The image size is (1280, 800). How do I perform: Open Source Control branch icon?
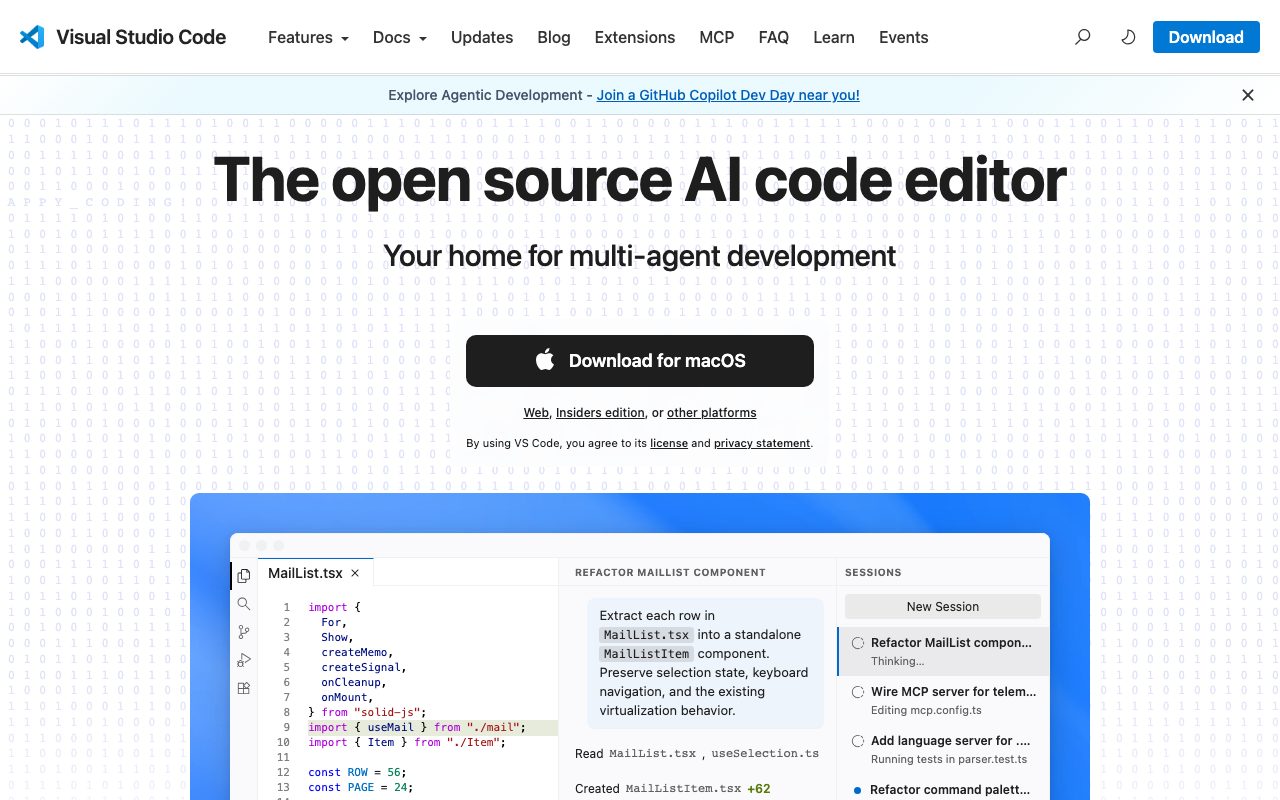[x=243, y=632]
